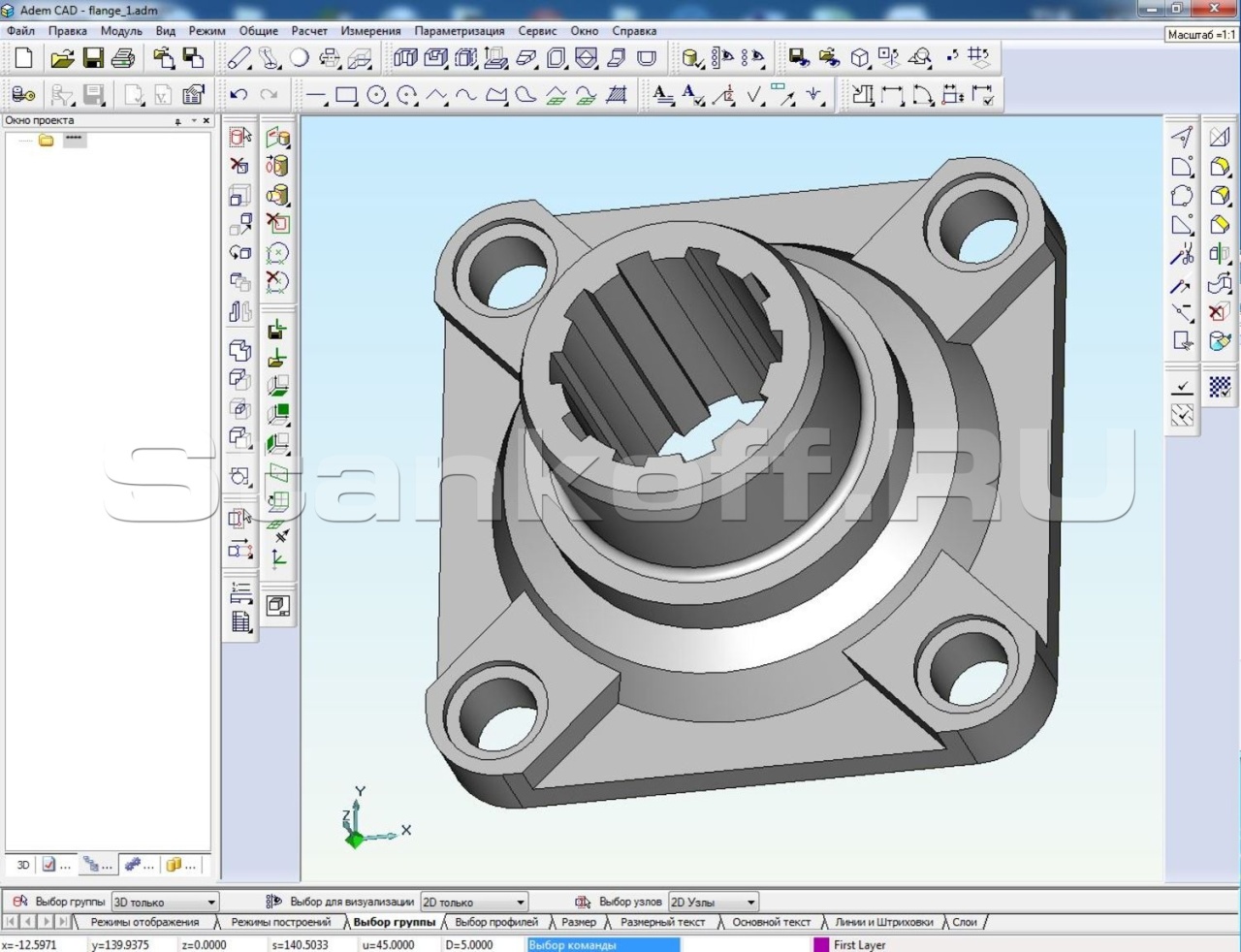This screenshot has height=952, width=1241.
Task: Select the Hatching tool icon
Action: click(x=617, y=95)
